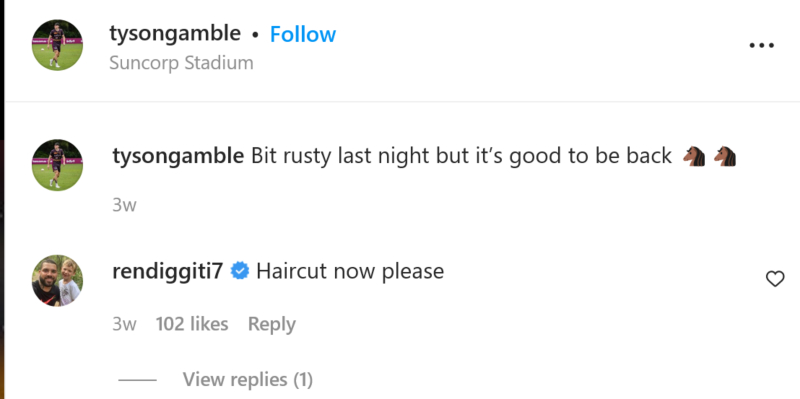Click the 3w timestamp under the caption
Viewport: 800px width, 399px height.
pyautogui.click(x=124, y=205)
